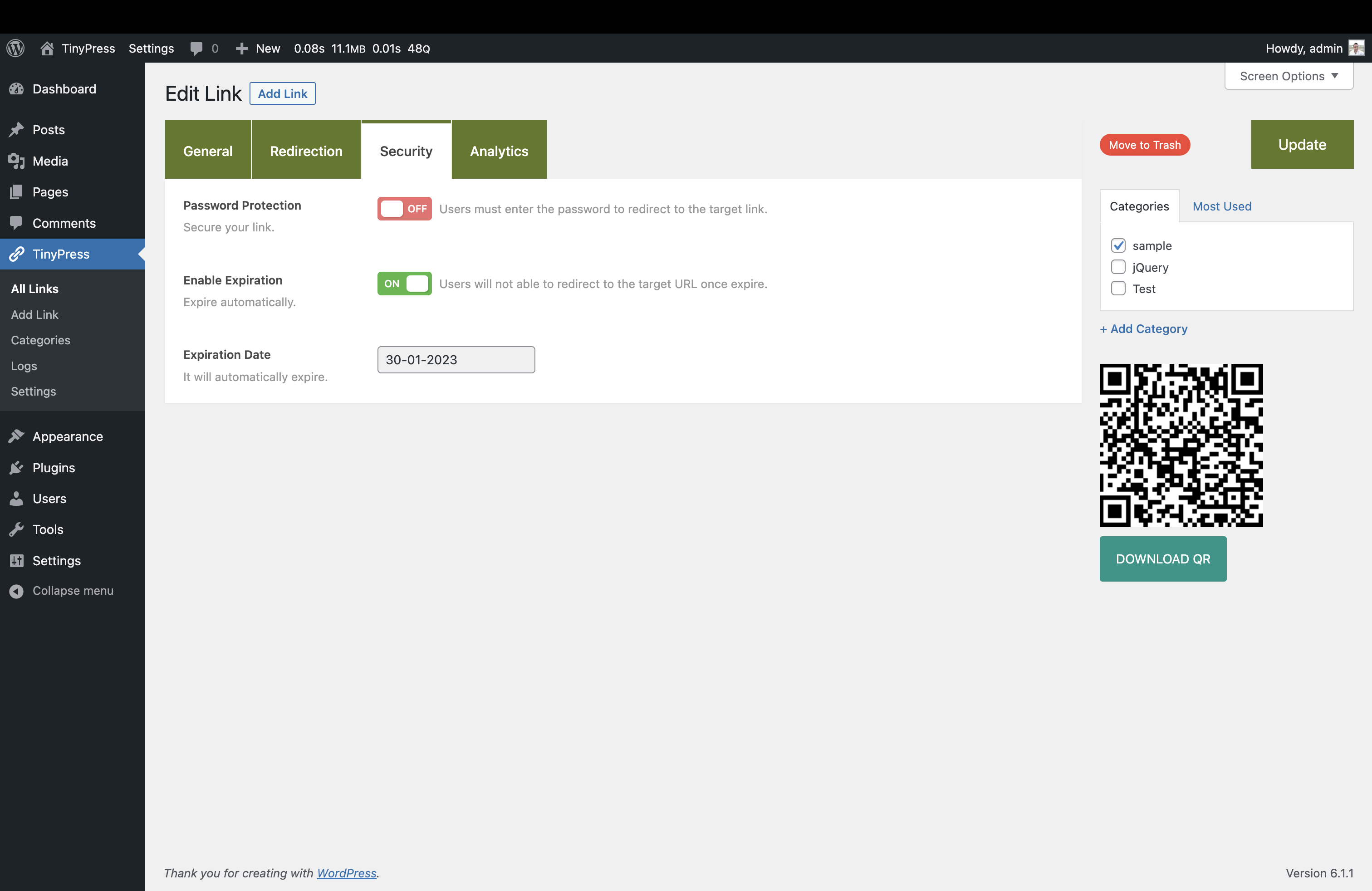Click the Pages icon in sidebar
This screenshot has width=1372, height=891.
16,192
